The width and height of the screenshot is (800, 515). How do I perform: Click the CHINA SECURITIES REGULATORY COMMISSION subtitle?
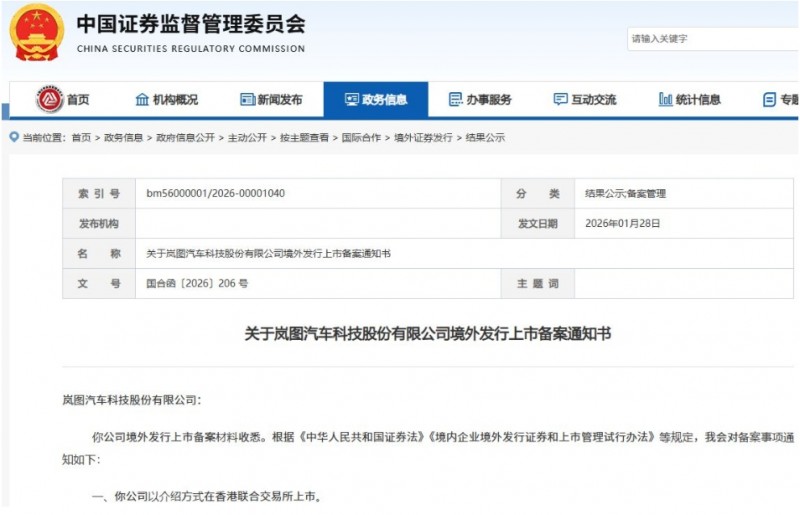tap(191, 49)
